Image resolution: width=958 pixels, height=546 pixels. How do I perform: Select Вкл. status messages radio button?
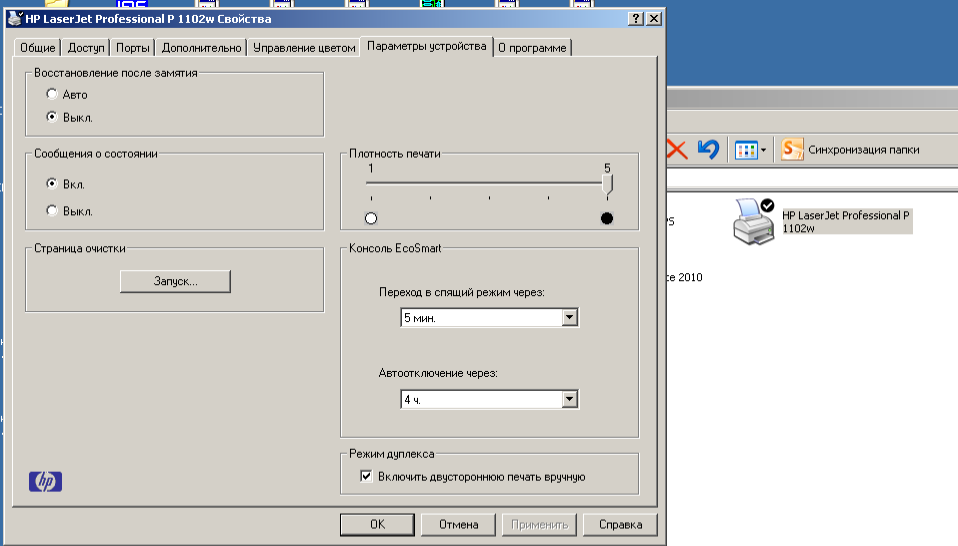point(52,183)
